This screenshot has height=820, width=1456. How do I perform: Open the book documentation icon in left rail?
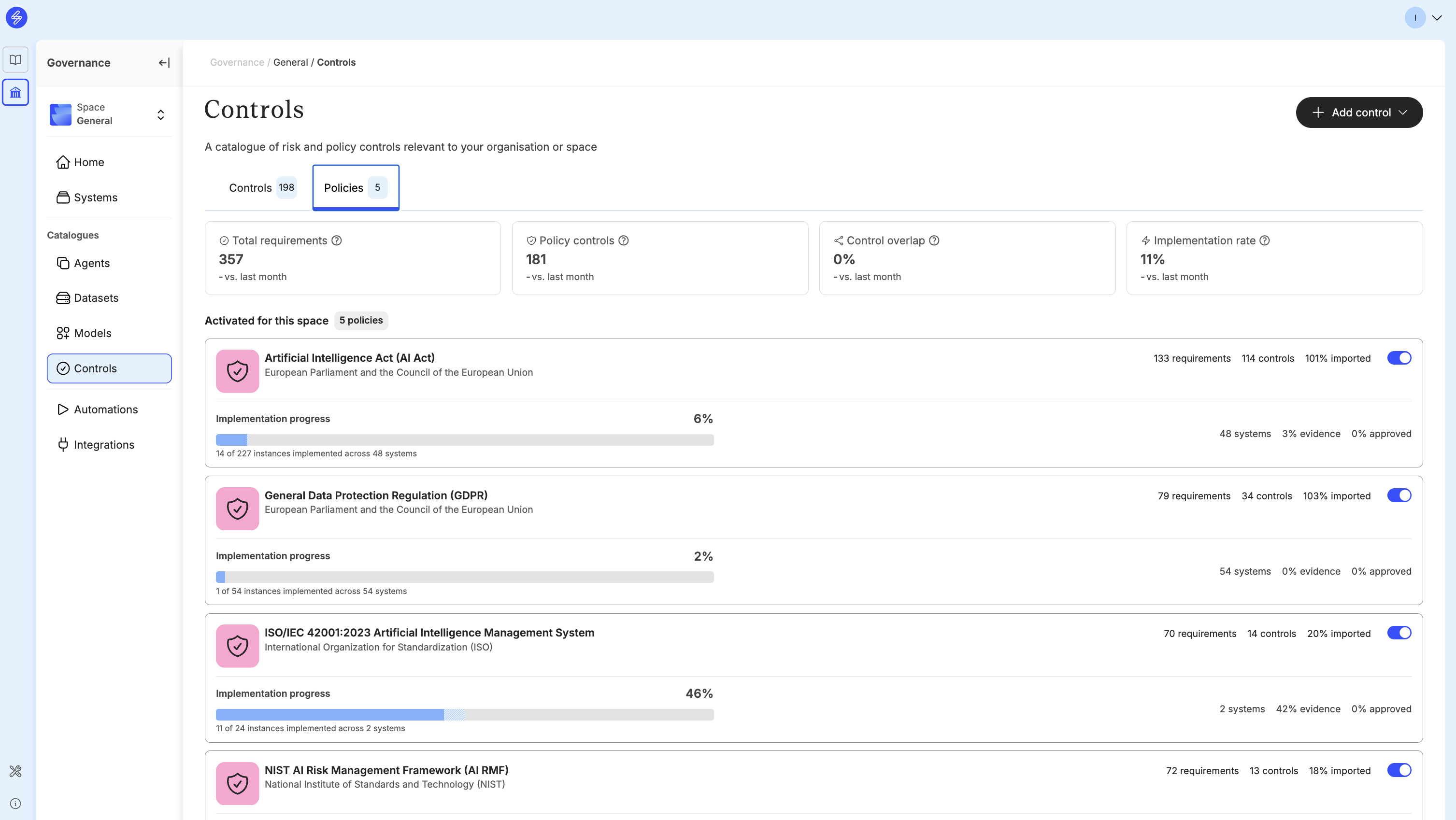pyautogui.click(x=15, y=60)
